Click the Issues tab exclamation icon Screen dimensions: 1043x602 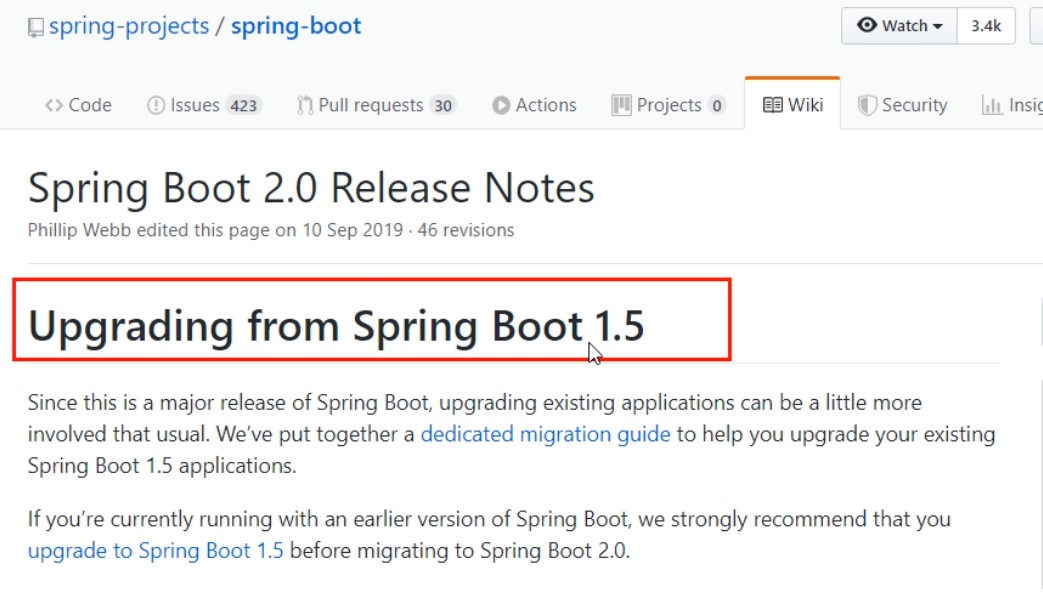(156, 105)
